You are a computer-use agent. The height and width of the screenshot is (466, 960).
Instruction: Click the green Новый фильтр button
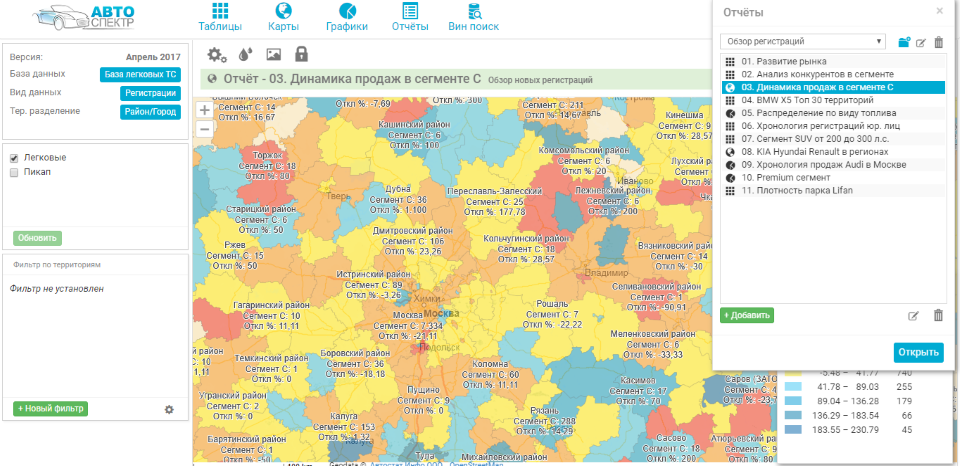[51, 408]
